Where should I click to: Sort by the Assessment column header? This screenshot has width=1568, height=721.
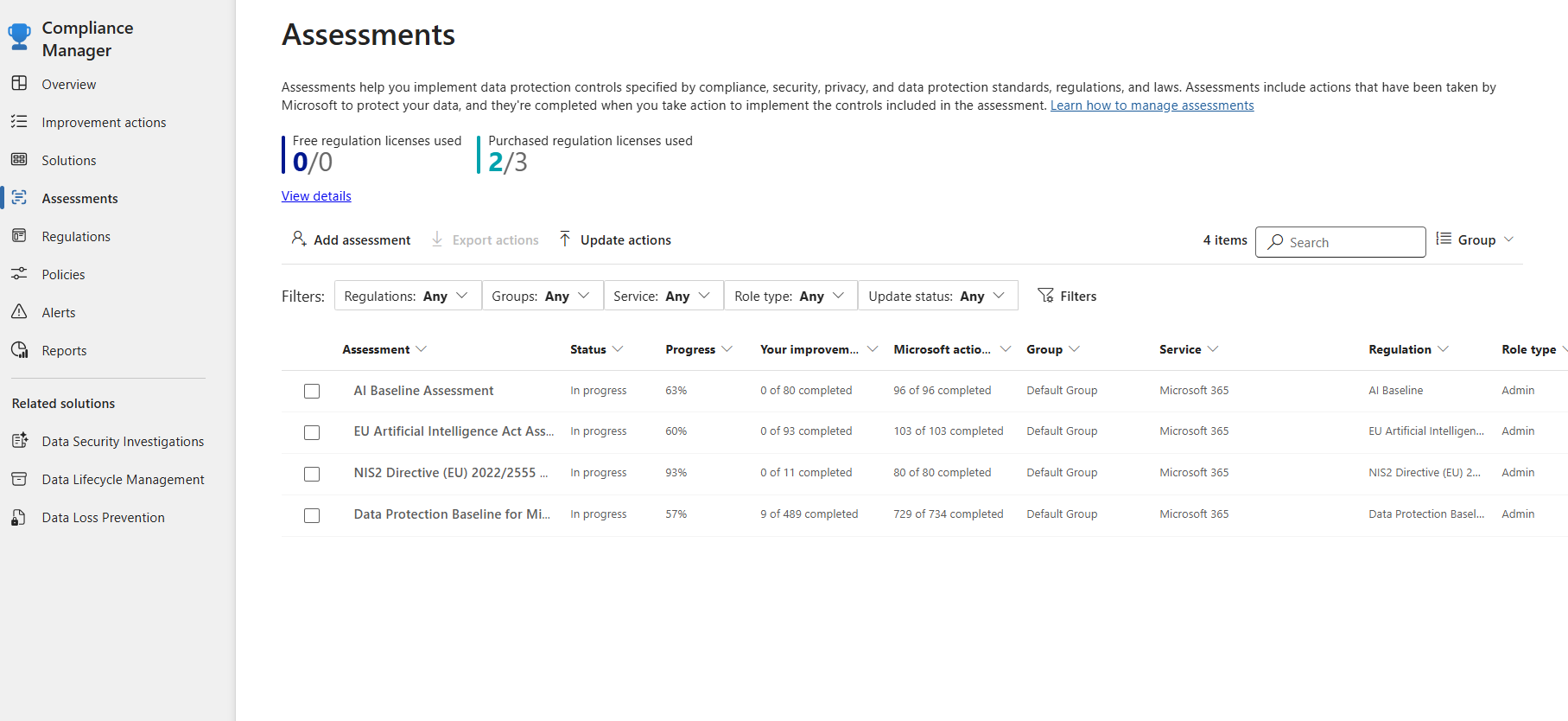pyautogui.click(x=384, y=349)
